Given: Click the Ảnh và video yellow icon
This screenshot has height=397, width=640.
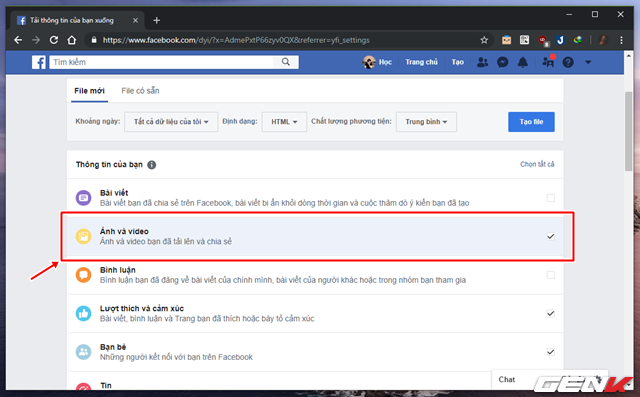Looking at the screenshot, I should coord(83,236).
